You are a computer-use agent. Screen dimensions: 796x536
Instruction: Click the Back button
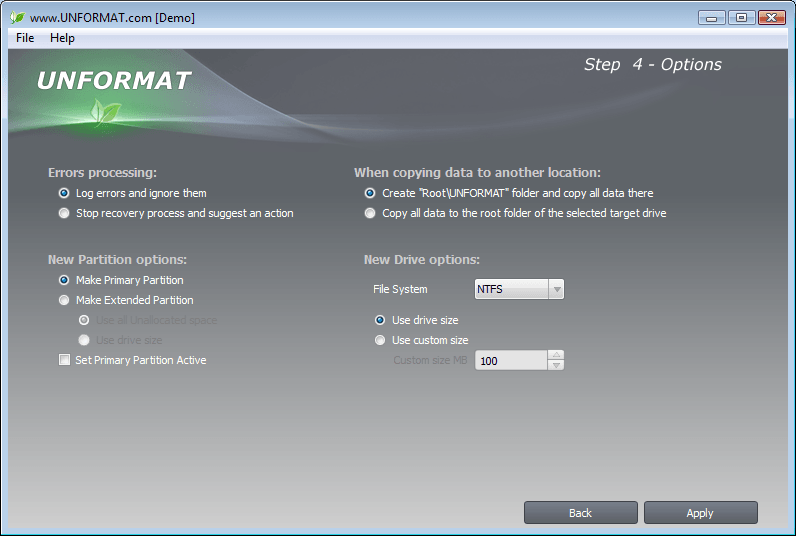pos(581,513)
